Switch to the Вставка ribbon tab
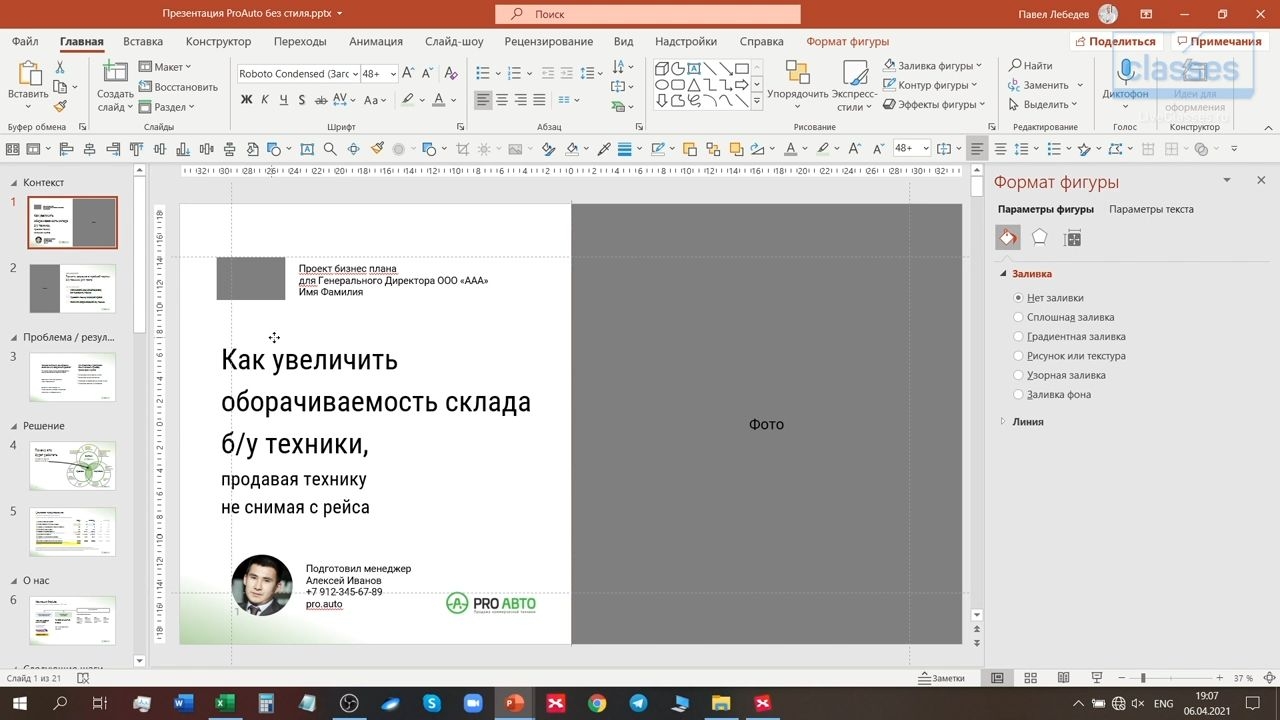This screenshot has height=720, width=1280. (143, 42)
